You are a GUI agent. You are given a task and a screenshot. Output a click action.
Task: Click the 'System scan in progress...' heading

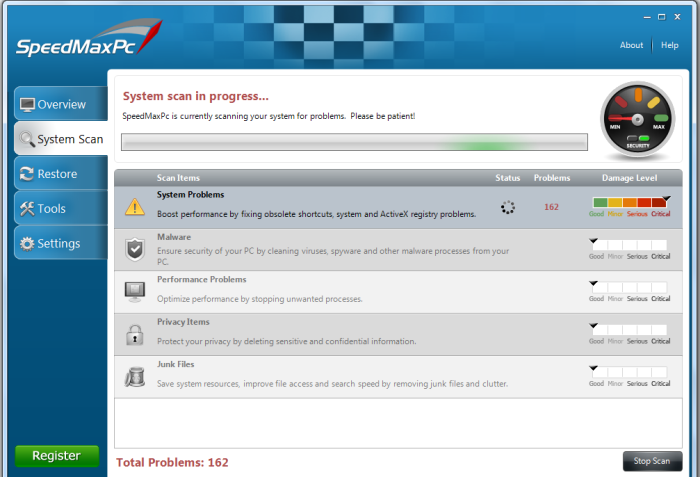click(x=196, y=96)
